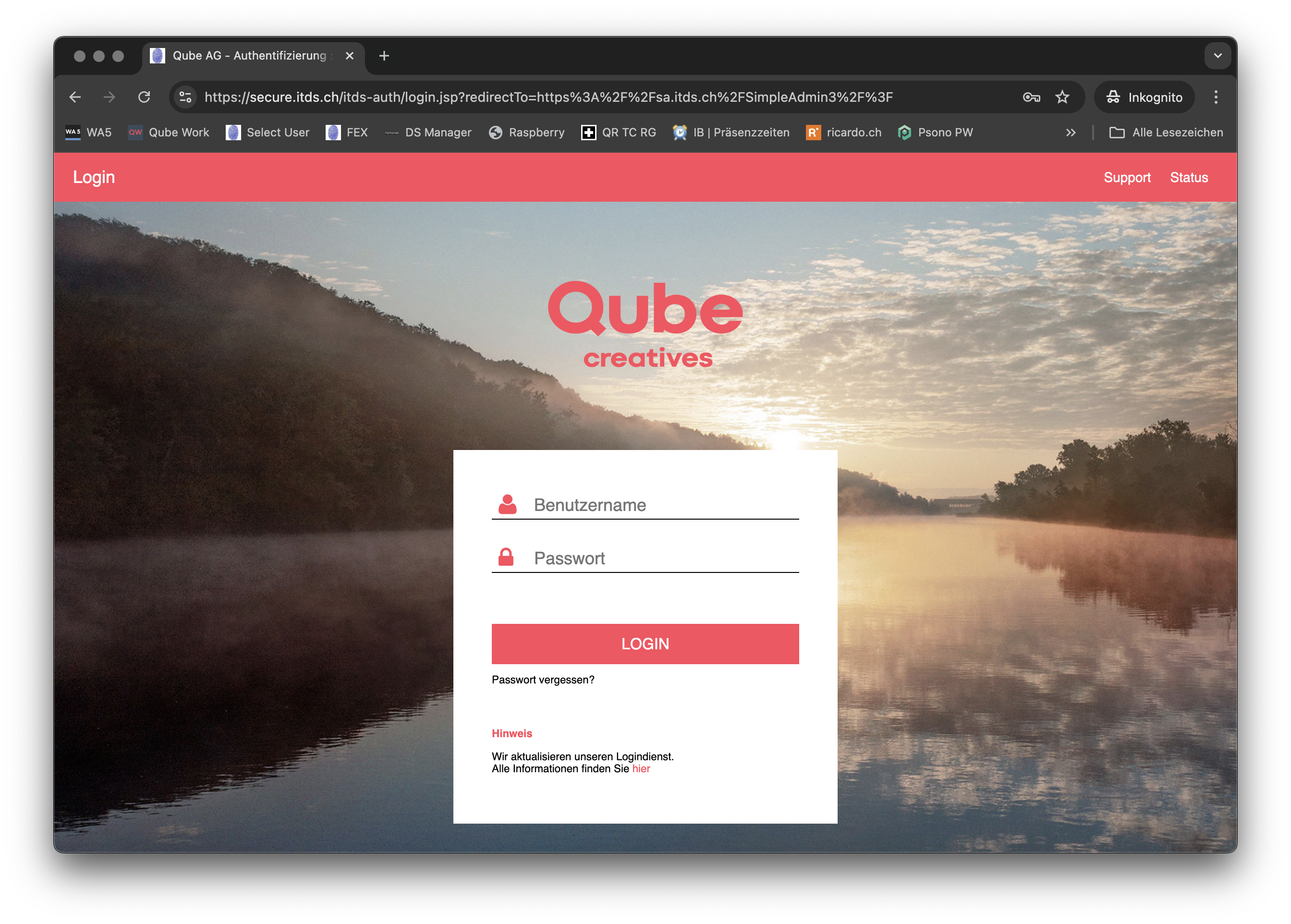Bookmark this page with the star icon
The width and height of the screenshot is (1291, 924).
(x=1062, y=97)
